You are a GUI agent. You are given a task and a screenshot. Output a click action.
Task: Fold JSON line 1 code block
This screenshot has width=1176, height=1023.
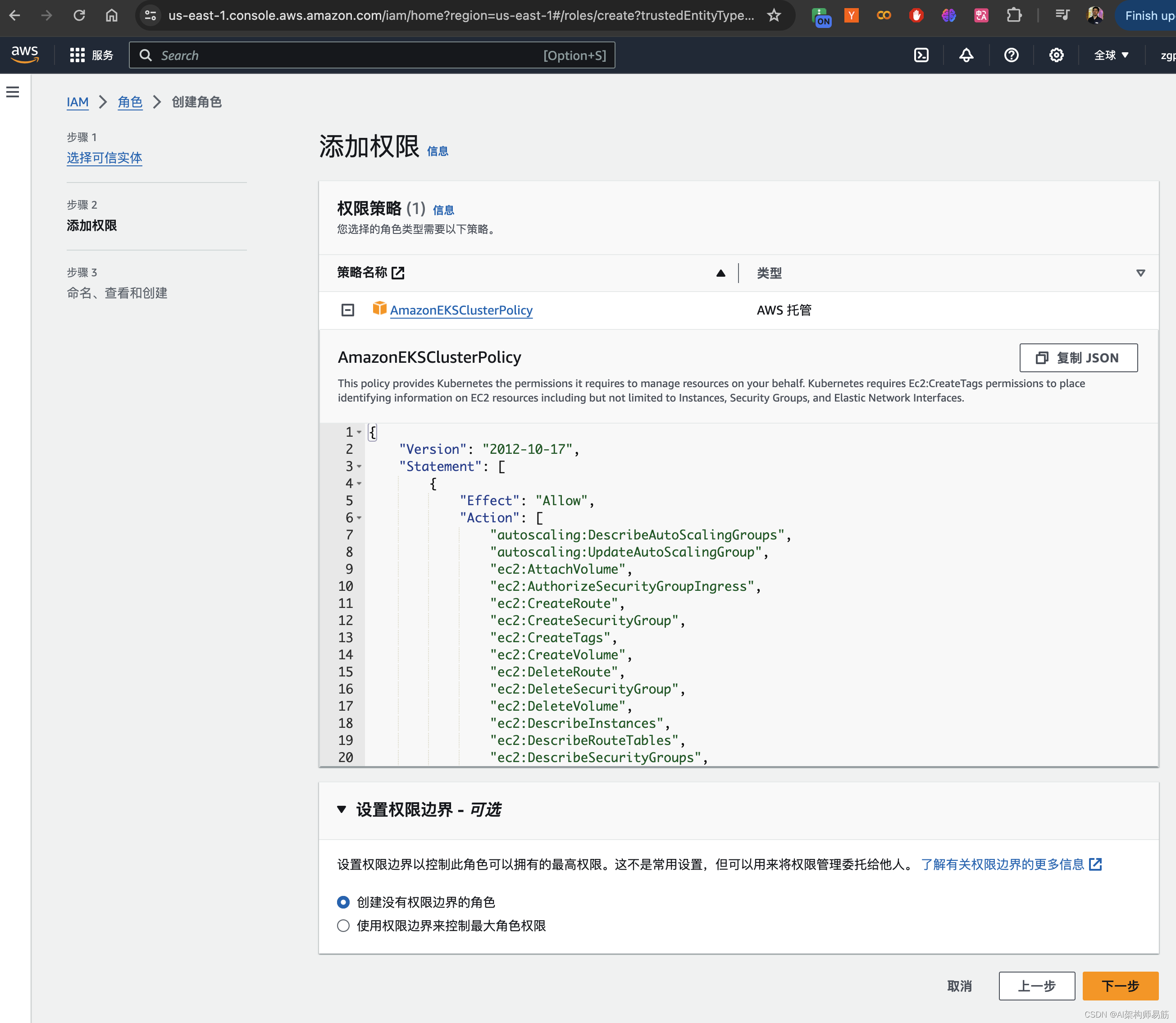click(x=359, y=433)
